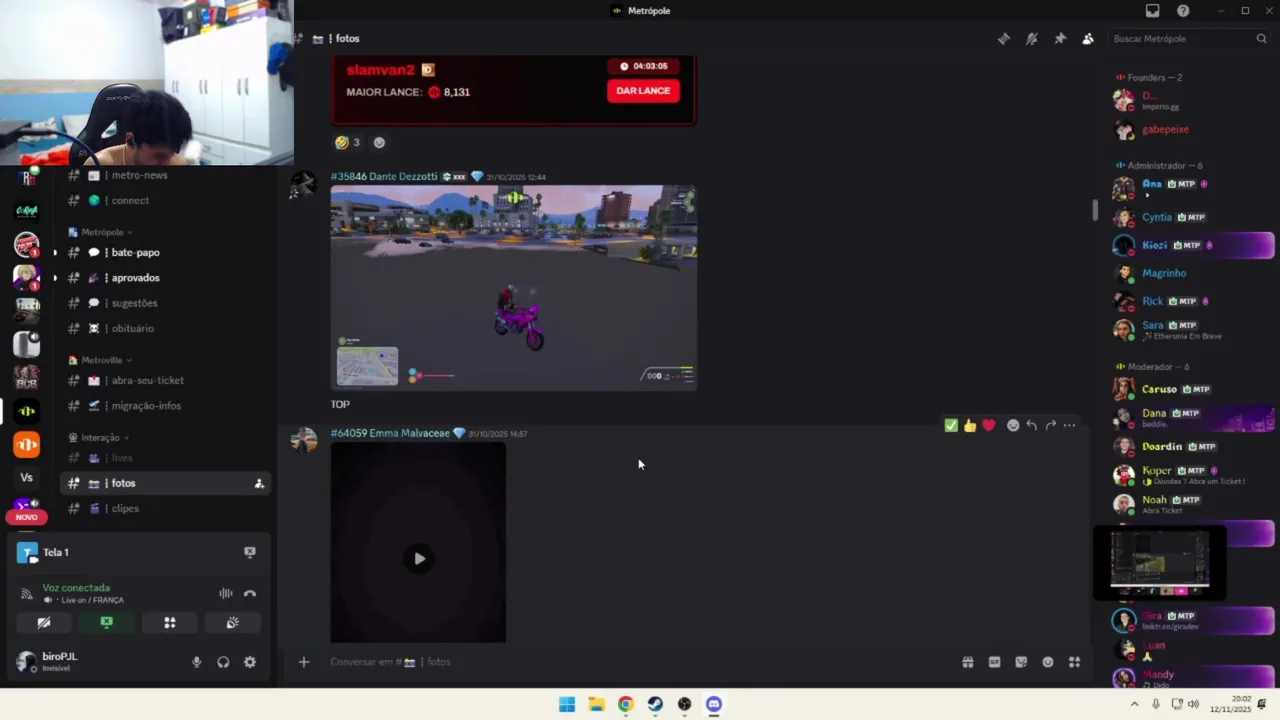Stop streaming Tela 1 icon
The height and width of the screenshot is (720, 1280).
[x=250, y=552]
